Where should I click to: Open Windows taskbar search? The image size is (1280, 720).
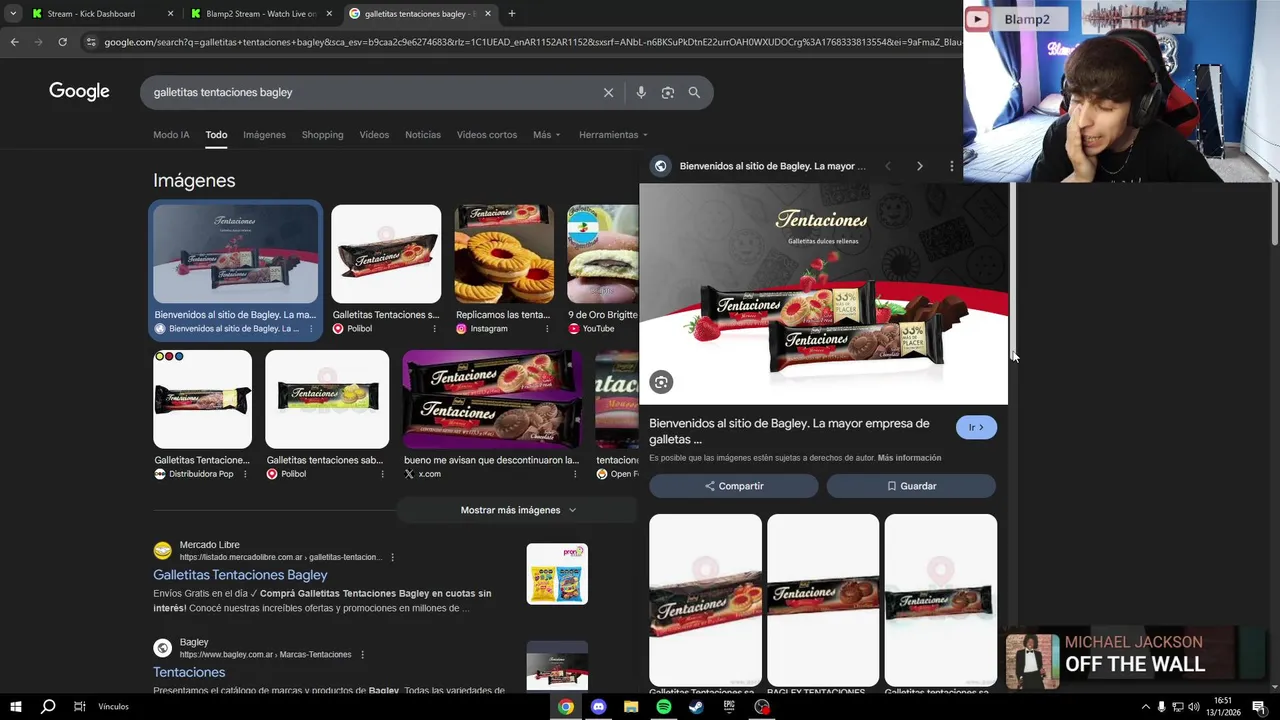(47, 706)
